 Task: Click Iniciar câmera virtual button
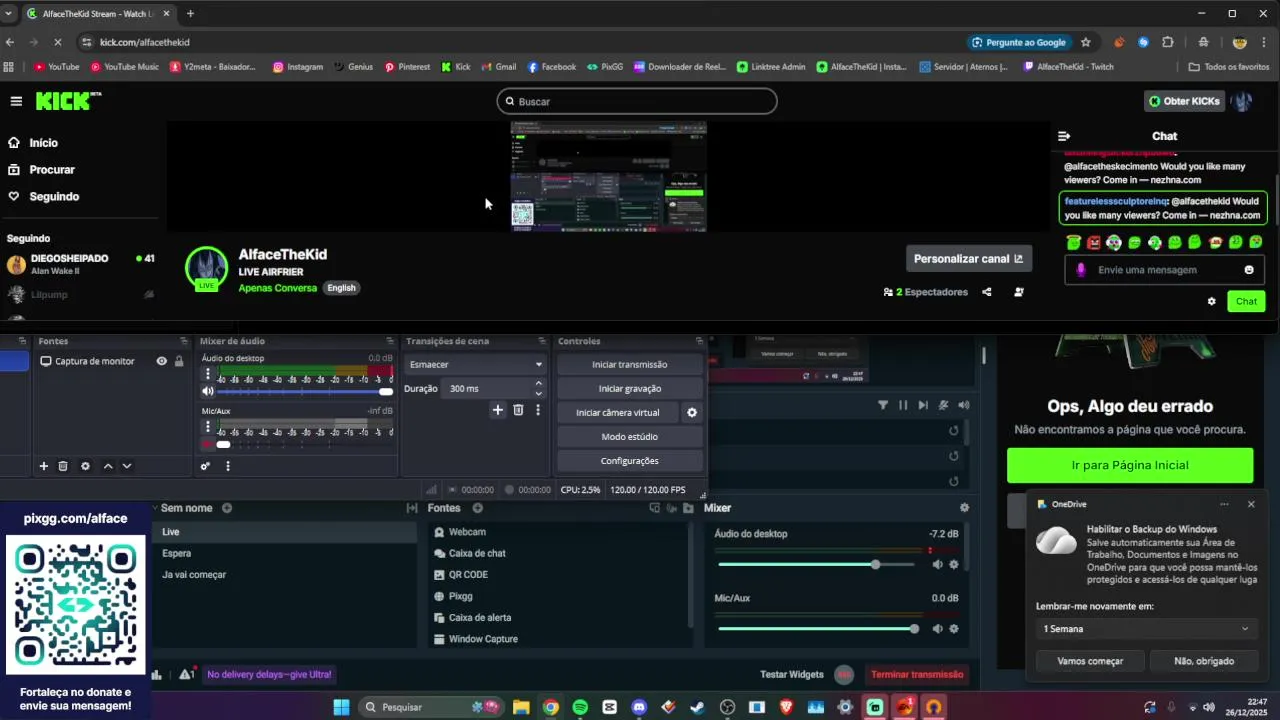pyautogui.click(x=617, y=413)
